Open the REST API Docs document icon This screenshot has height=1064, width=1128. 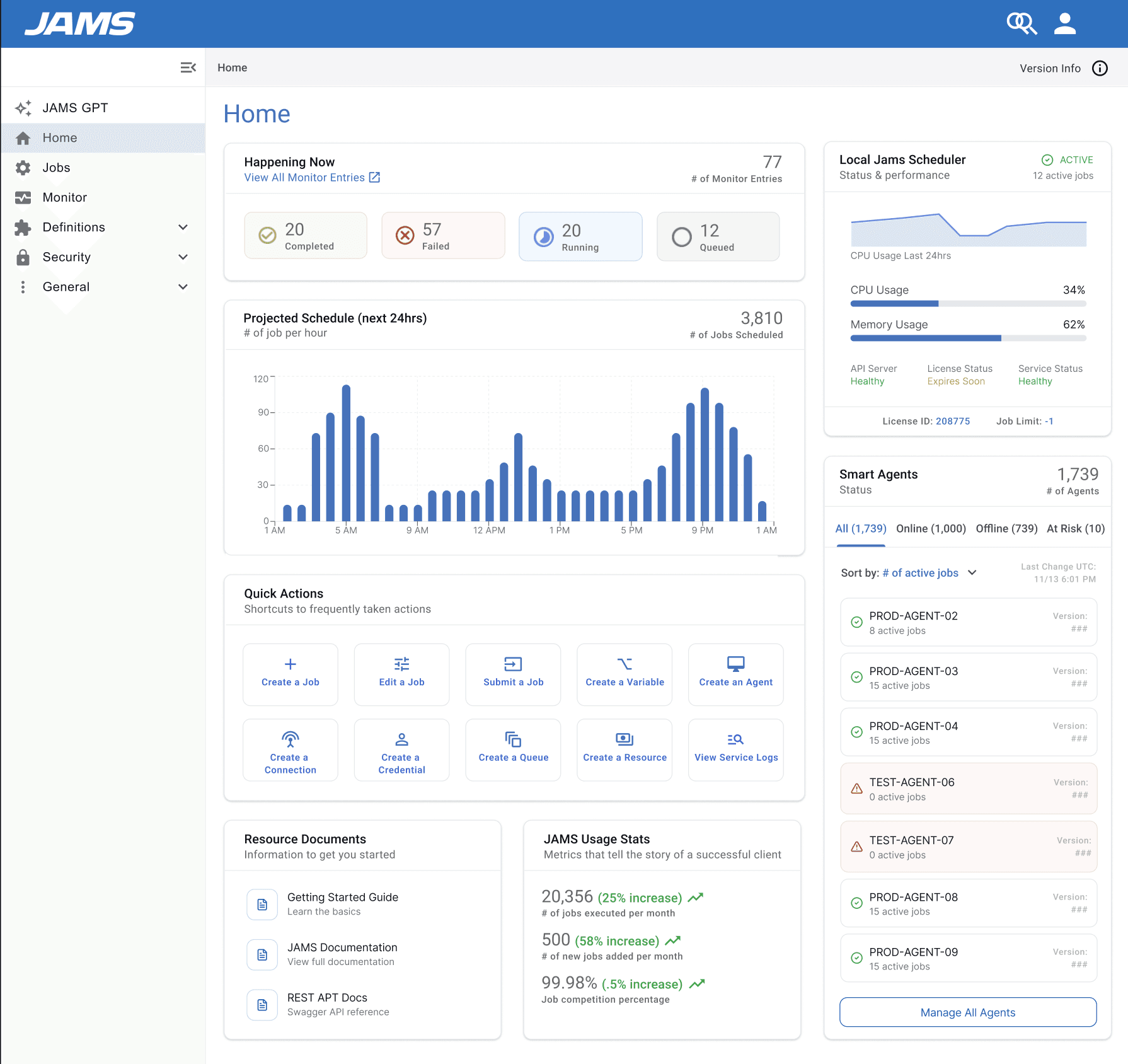tap(262, 1005)
